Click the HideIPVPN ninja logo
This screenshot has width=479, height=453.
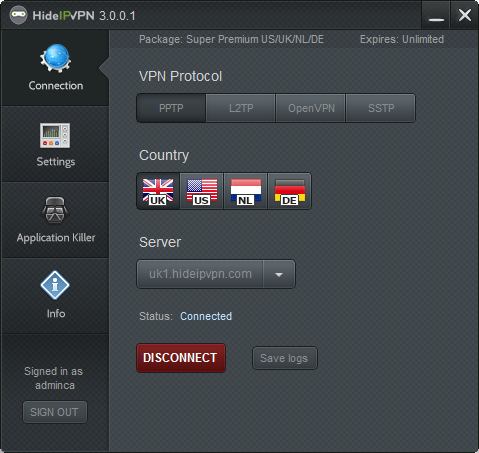[18, 15]
